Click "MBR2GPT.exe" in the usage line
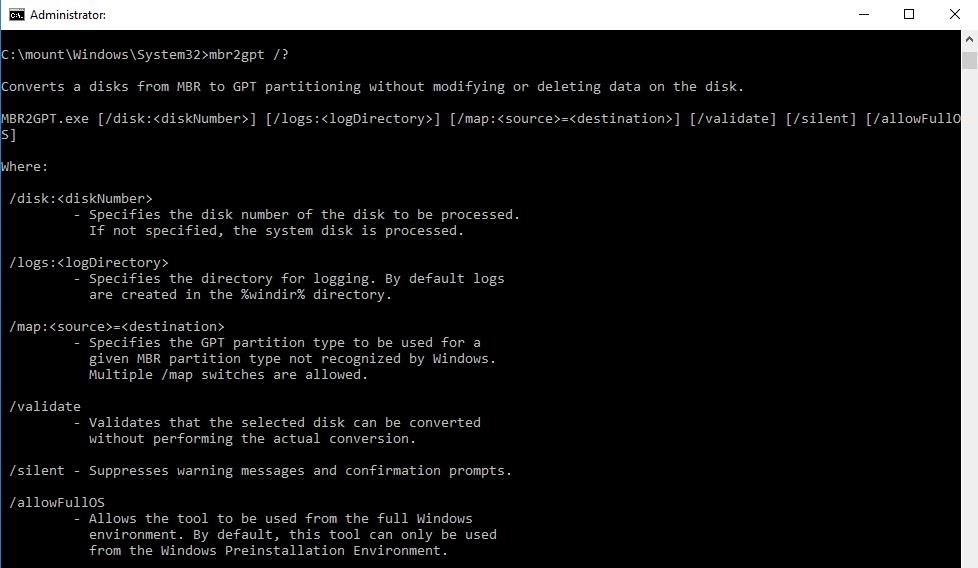The image size is (978, 568). (x=45, y=119)
